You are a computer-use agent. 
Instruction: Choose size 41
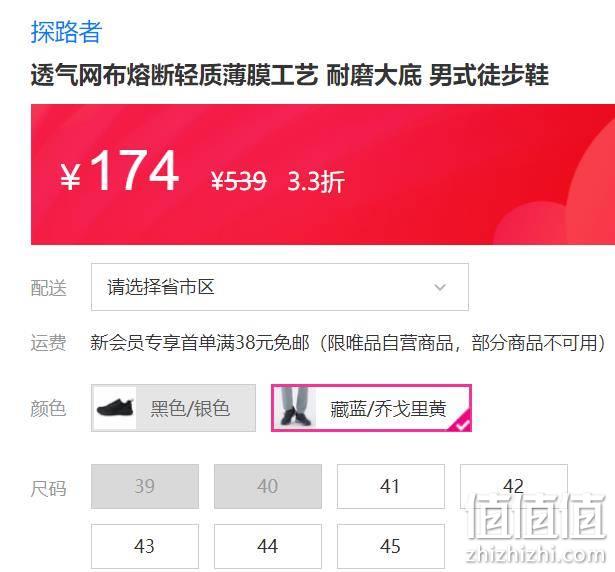[x=391, y=486]
